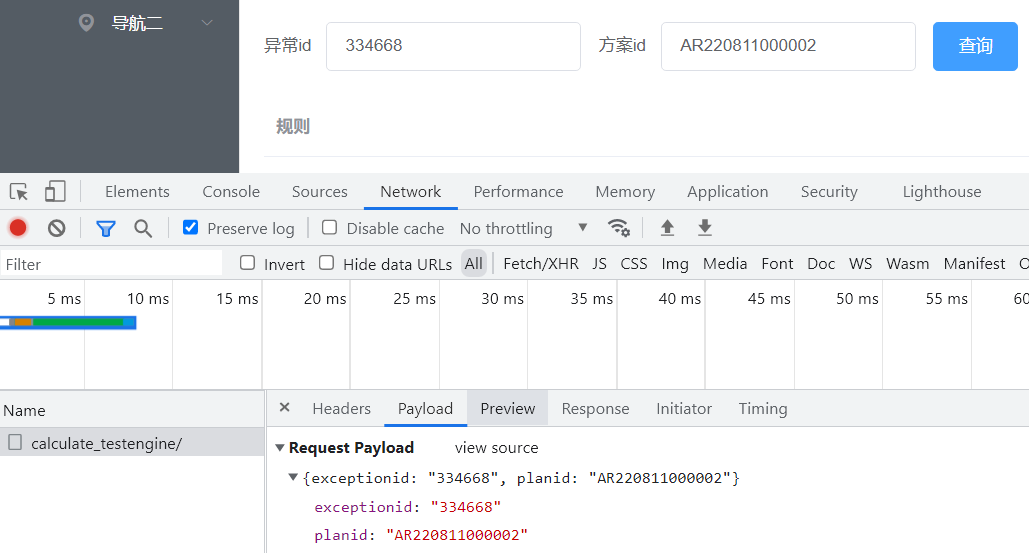The width and height of the screenshot is (1029, 553).
Task: Click the 异常id input field
Action: point(453,46)
